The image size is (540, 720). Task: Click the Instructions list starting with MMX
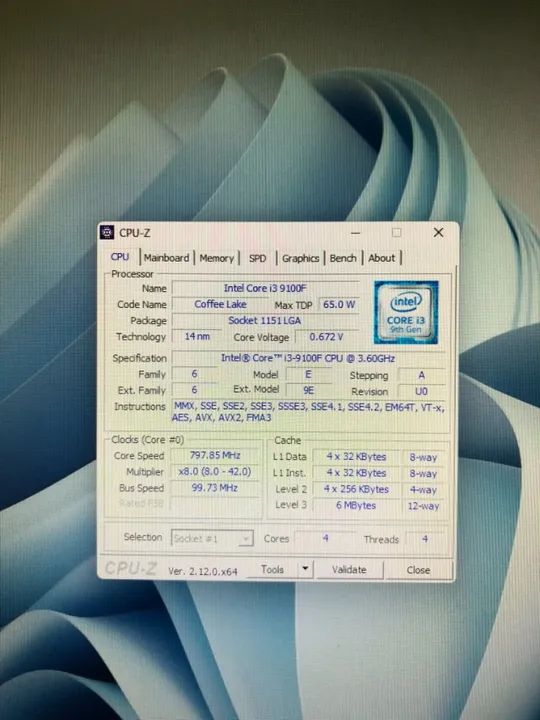(308, 412)
